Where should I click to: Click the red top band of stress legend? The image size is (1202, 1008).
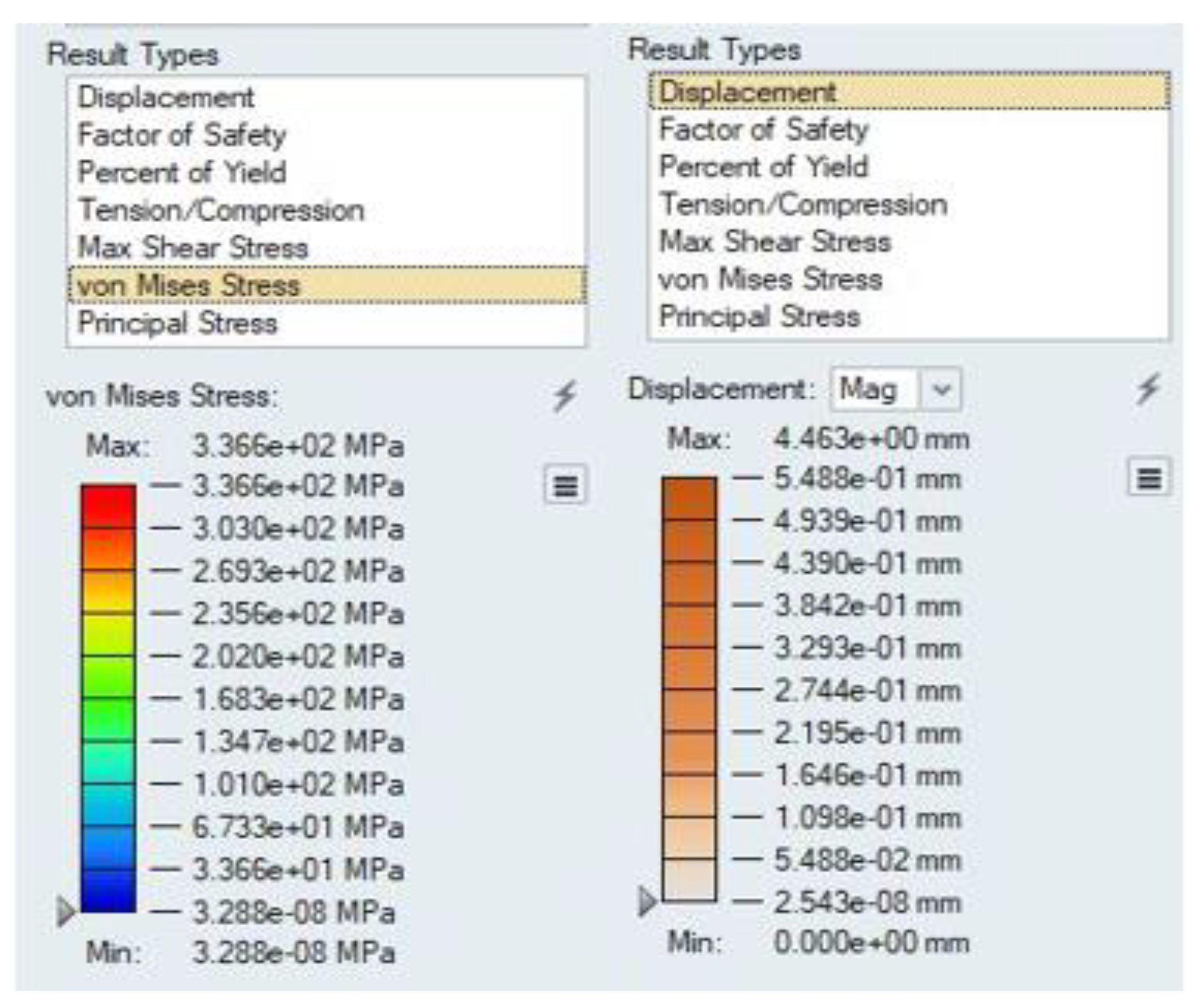pyautogui.click(x=109, y=506)
